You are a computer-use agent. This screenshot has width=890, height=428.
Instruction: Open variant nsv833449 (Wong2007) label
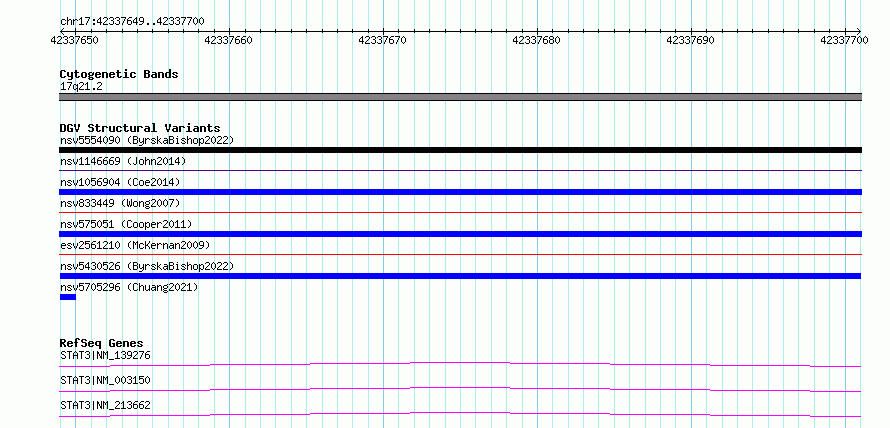click(120, 203)
